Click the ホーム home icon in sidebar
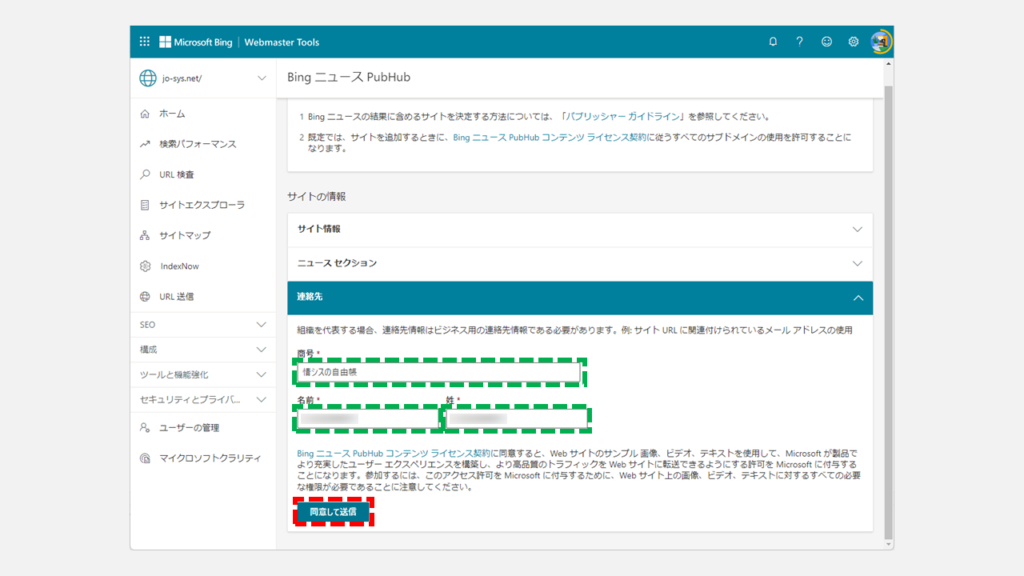This screenshot has width=1024, height=576. click(x=146, y=114)
